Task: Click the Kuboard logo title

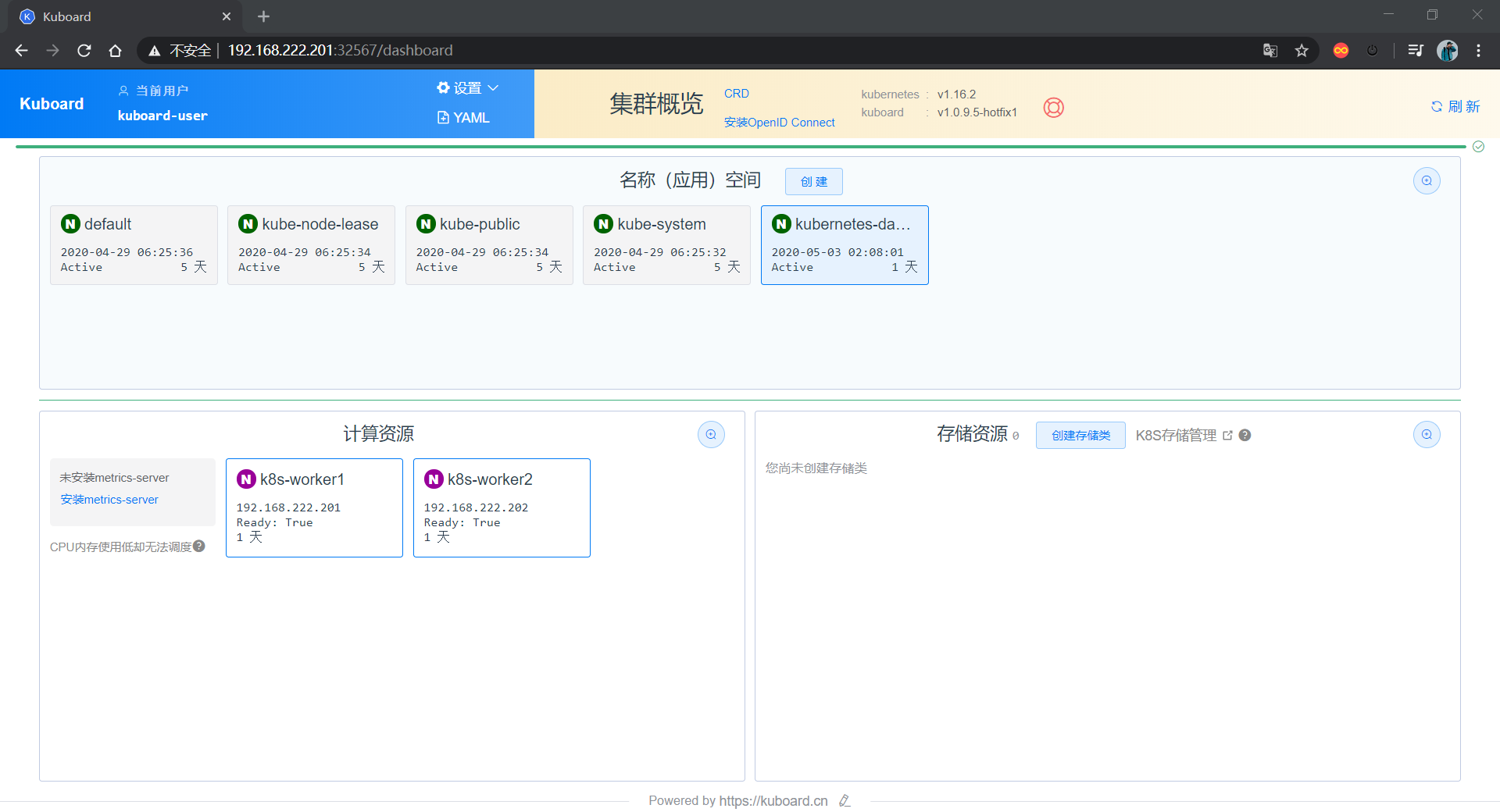Action: click(52, 104)
